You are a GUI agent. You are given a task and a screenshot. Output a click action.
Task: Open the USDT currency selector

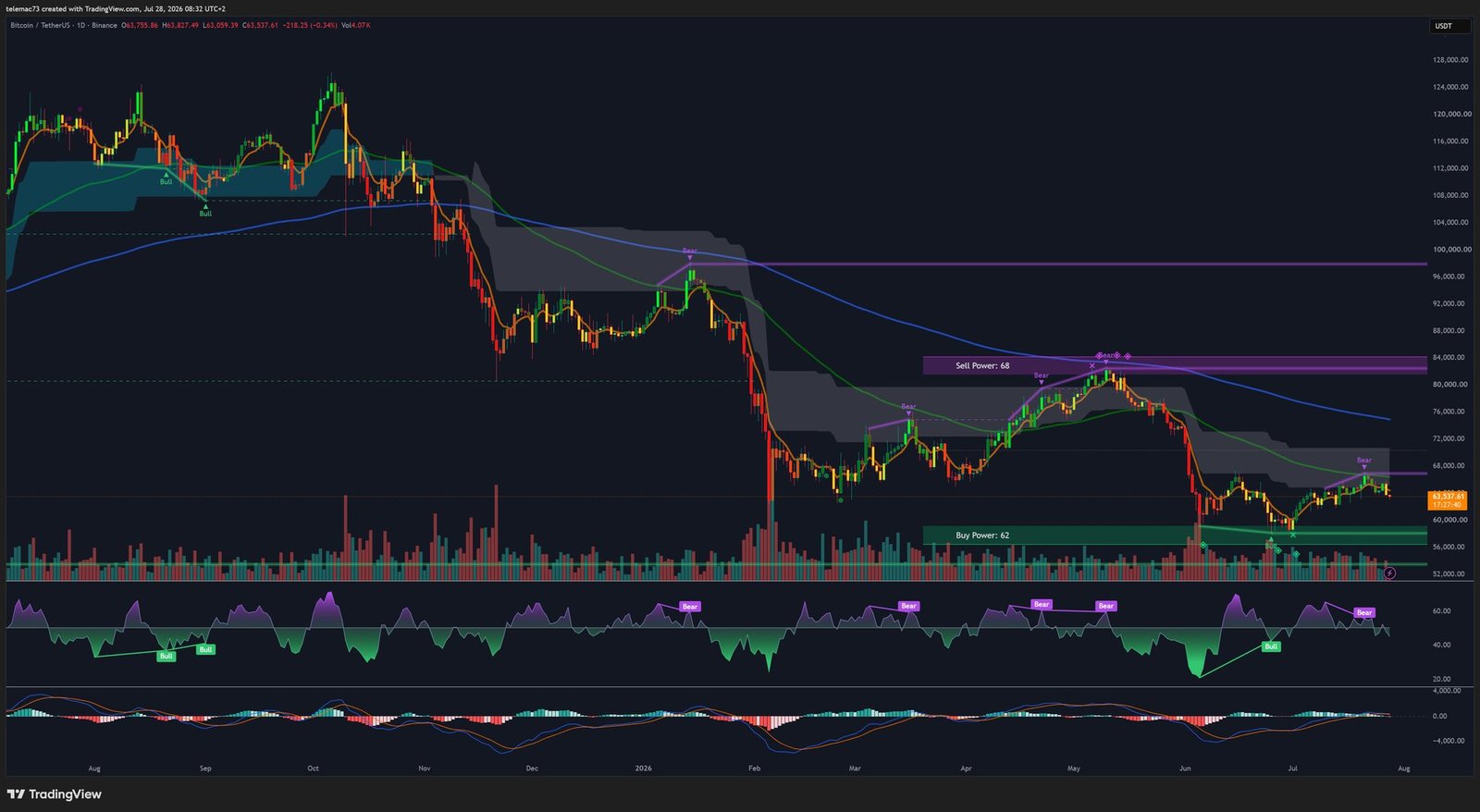pyautogui.click(x=1449, y=26)
